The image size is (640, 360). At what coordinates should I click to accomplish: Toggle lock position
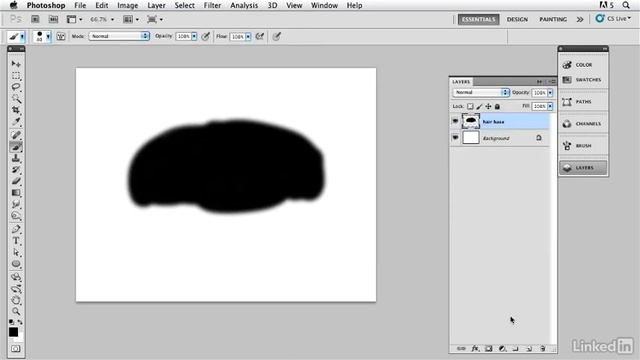(x=488, y=107)
